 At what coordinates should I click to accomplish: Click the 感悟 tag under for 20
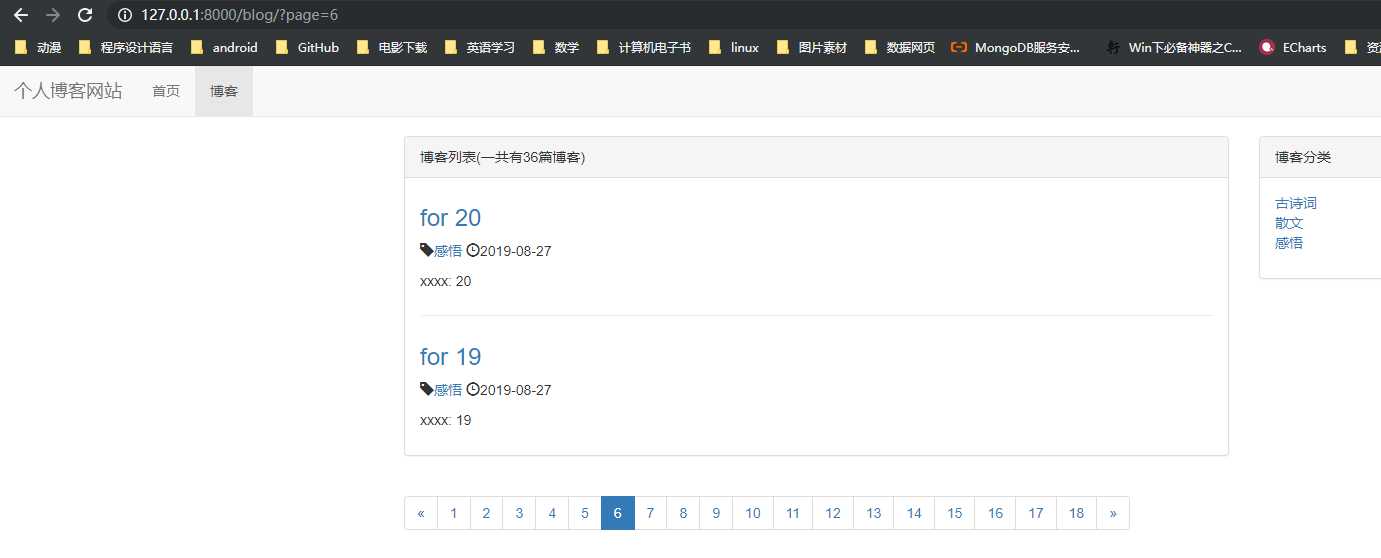tap(448, 251)
